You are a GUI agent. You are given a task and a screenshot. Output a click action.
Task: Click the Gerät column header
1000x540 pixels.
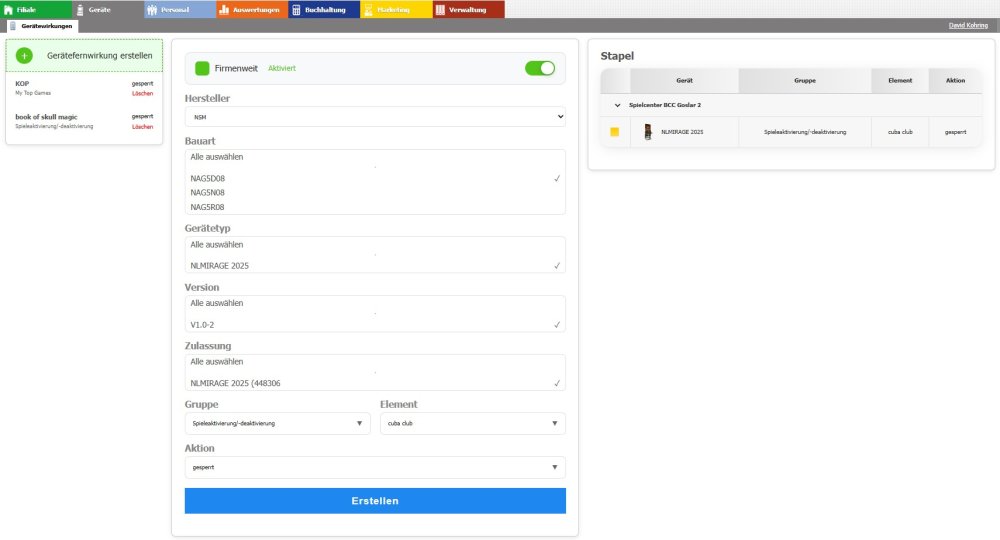click(684, 80)
